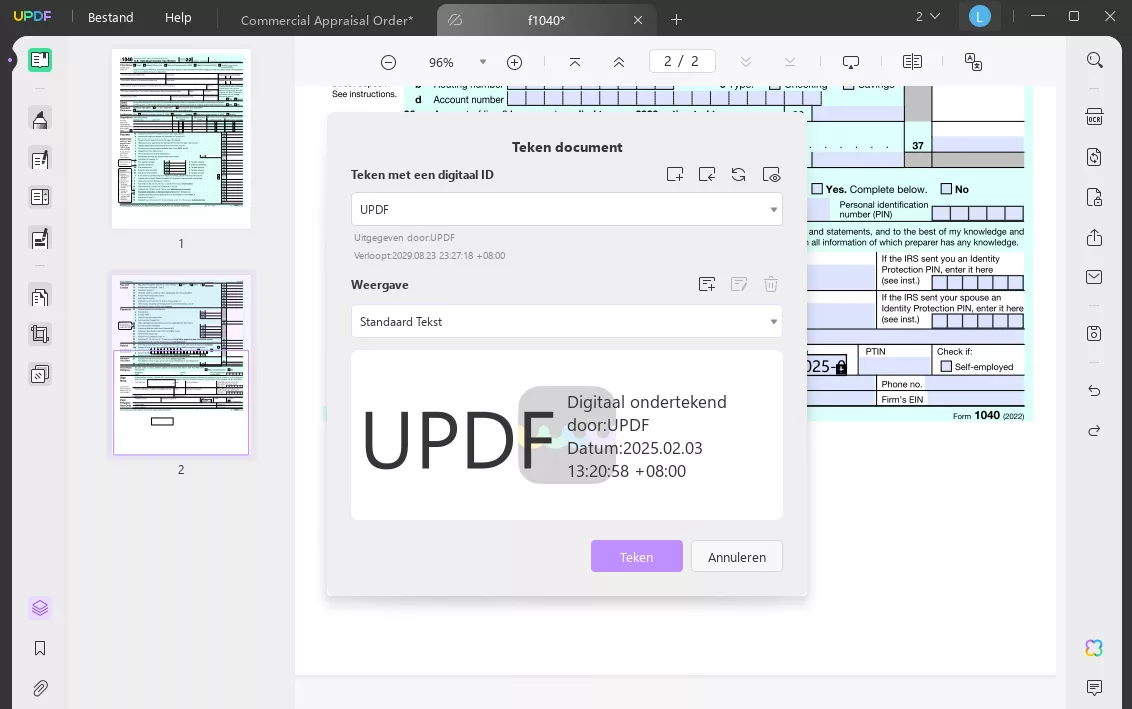Image resolution: width=1132 pixels, height=709 pixels.
Task: Tick the Yes. Complete below checkbox
Action: (x=817, y=189)
